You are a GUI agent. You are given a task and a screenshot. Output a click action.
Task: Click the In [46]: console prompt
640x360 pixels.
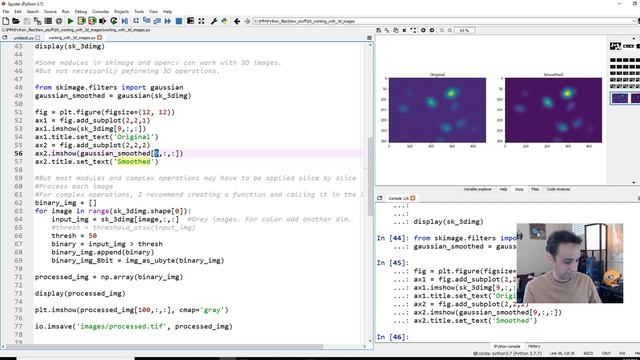pos(393,337)
